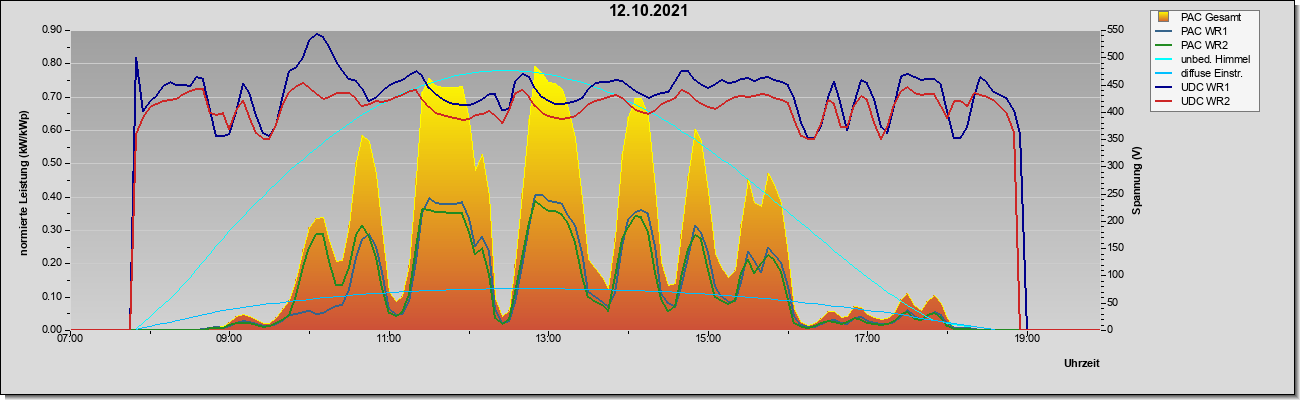
Task: Click the PAC WR1 legend entry
Action: pyautogui.click(x=1190, y=31)
